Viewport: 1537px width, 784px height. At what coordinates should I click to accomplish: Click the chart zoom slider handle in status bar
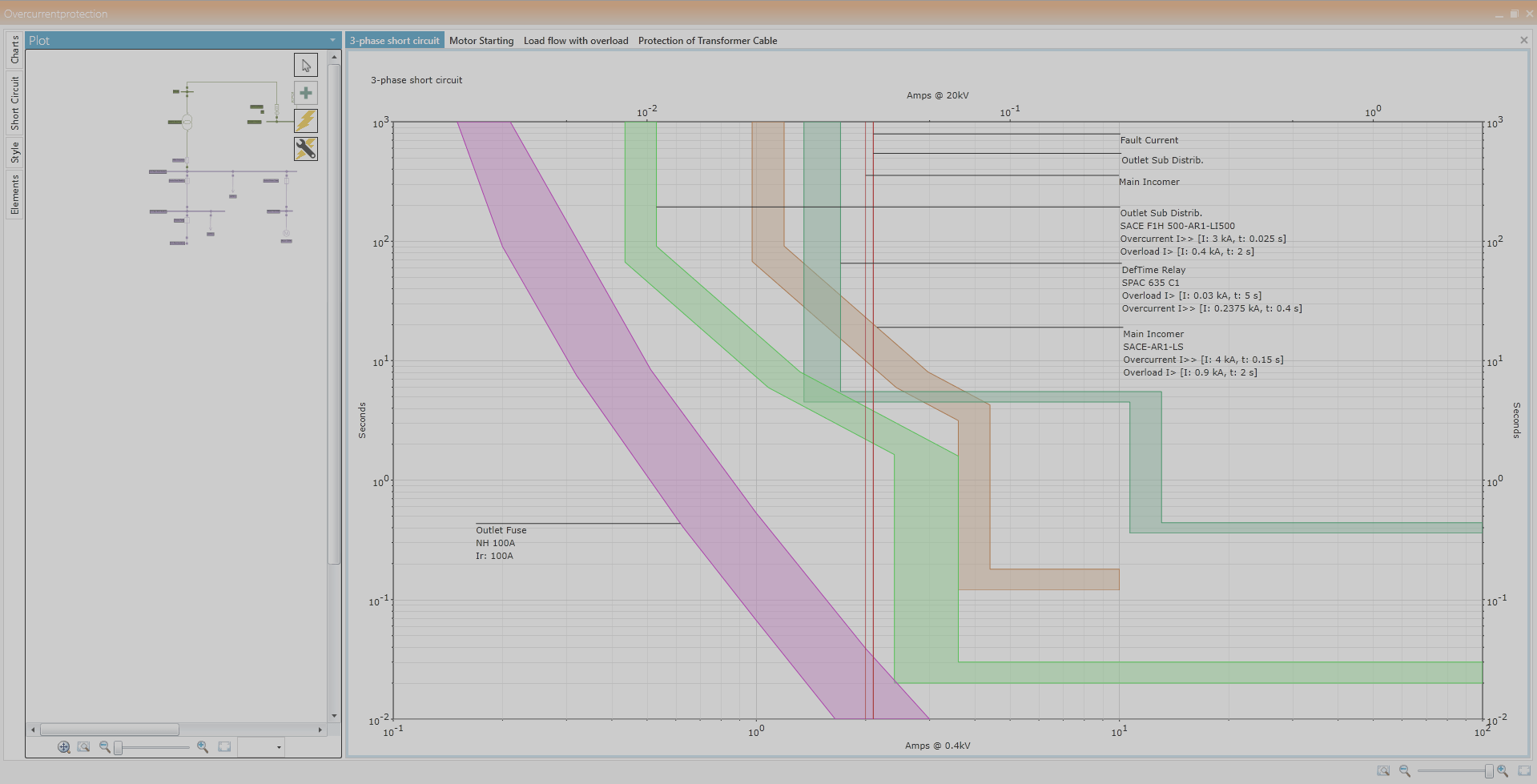1489,770
